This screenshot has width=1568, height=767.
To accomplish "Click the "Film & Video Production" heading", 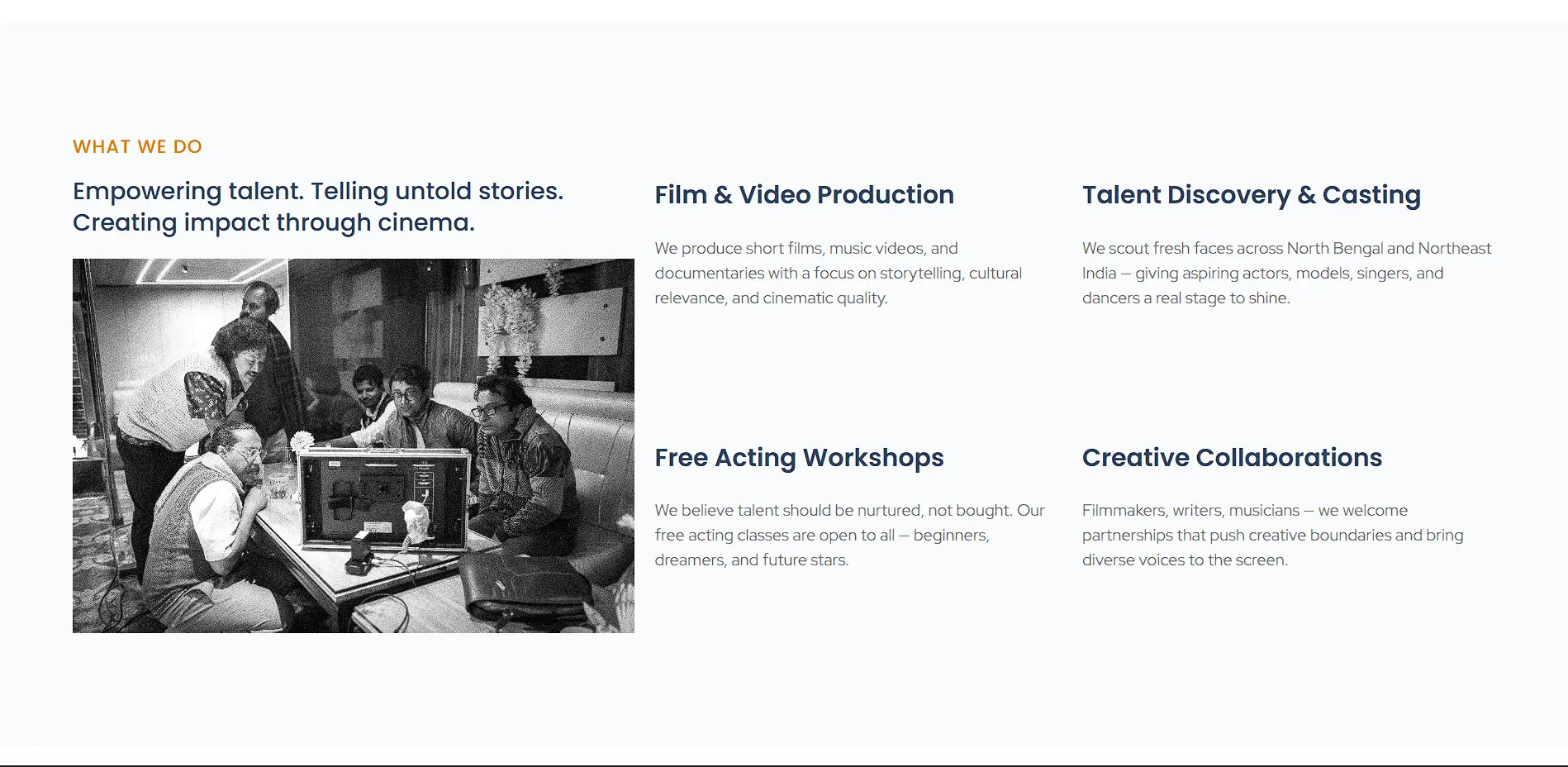I will tap(804, 195).
